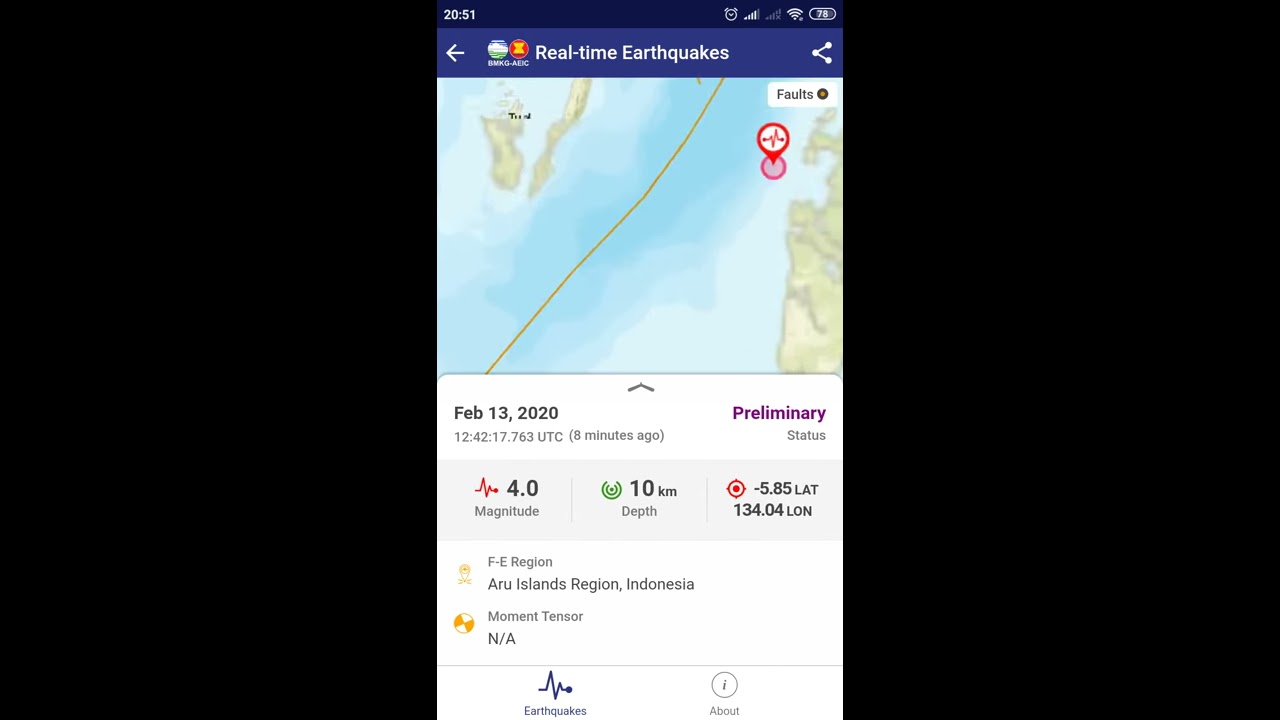1280x720 pixels.
Task: Click the red magnitude waveform icon
Action: pos(487,489)
